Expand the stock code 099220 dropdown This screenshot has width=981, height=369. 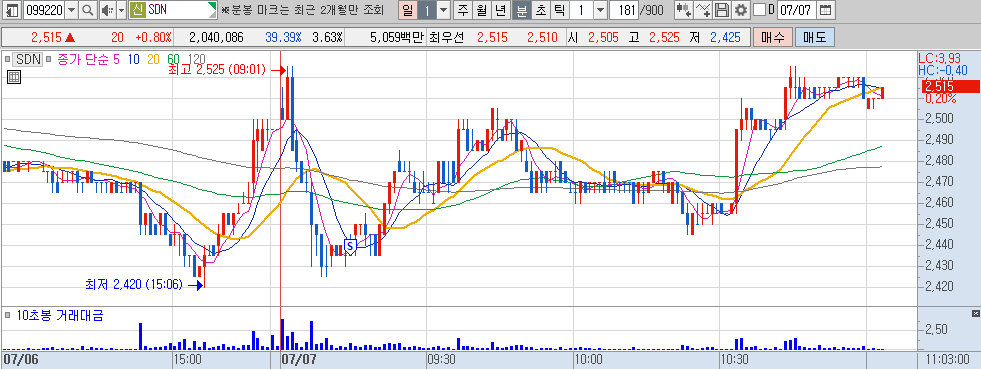point(71,10)
